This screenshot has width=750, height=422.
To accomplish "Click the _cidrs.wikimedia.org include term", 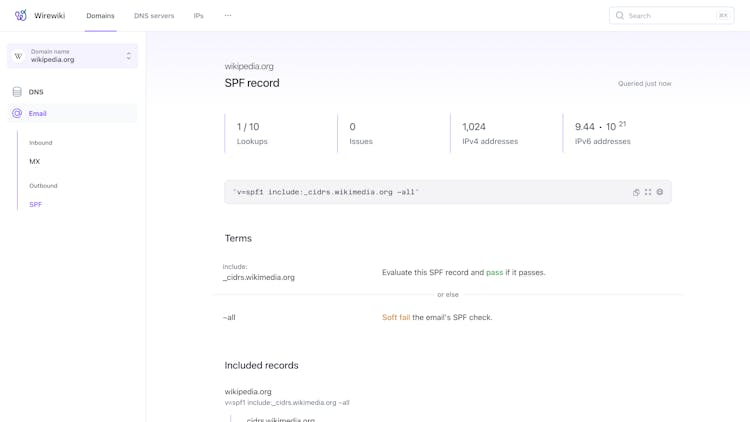I will pyautogui.click(x=259, y=277).
